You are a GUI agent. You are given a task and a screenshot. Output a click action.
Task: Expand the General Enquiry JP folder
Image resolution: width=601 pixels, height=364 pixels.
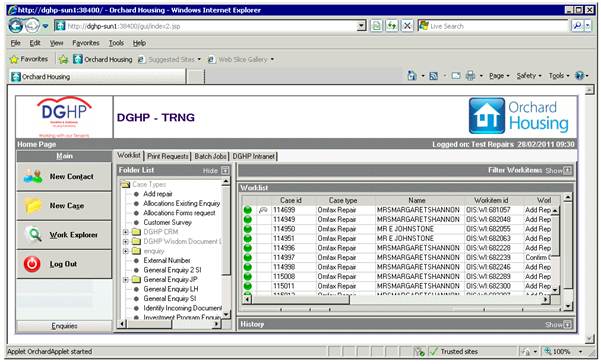(x=125, y=280)
